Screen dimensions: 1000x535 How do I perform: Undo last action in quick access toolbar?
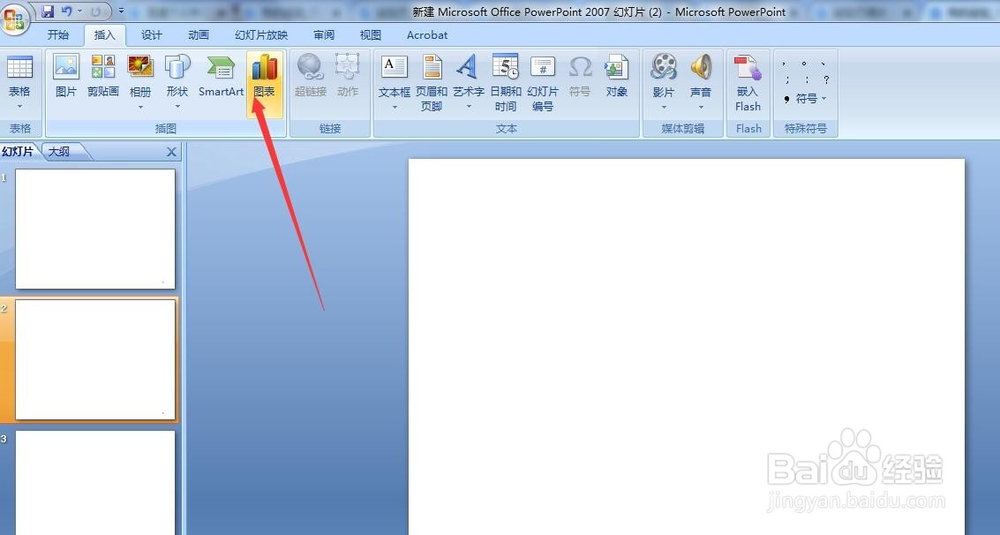[x=67, y=11]
